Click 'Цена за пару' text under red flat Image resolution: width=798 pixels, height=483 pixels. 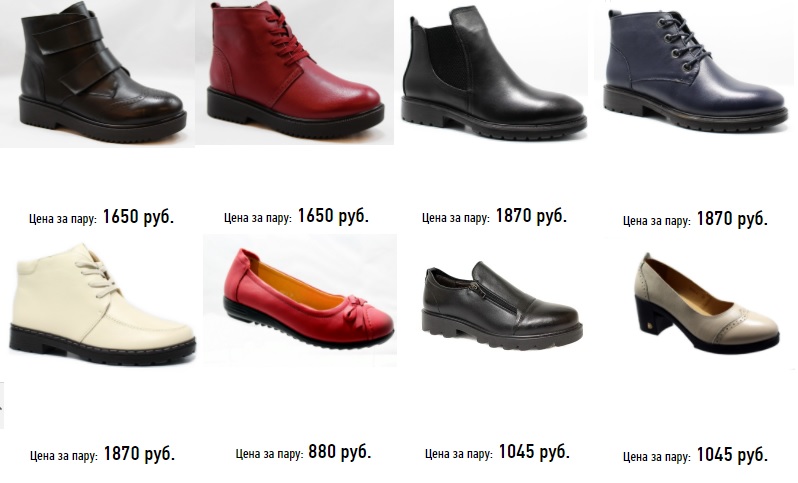269,453
